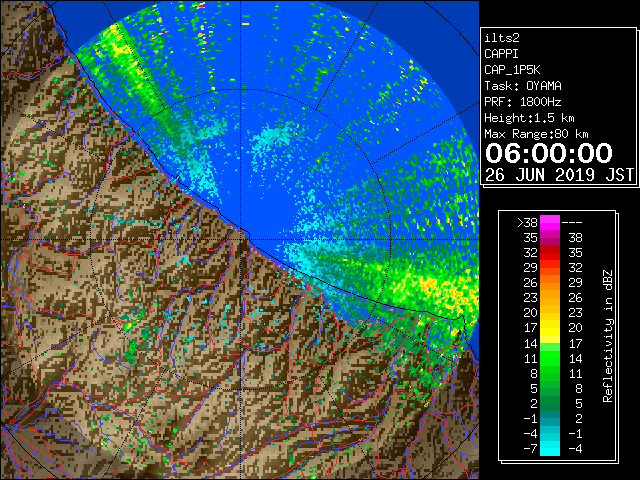Click the 'CAP_1P5K' label
640x480 pixels.
click(512, 70)
